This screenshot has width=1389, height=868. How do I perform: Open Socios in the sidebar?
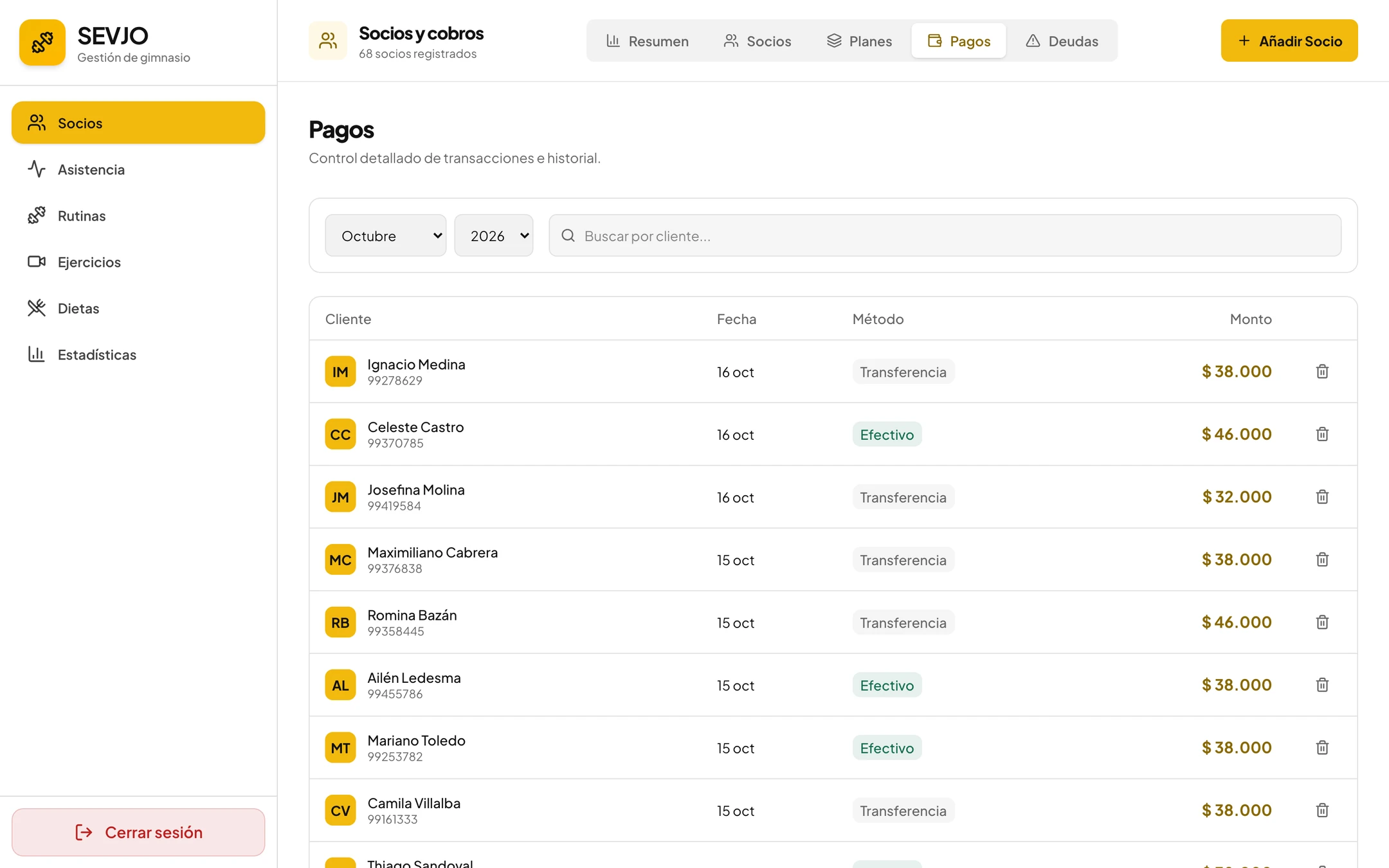(138, 123)
